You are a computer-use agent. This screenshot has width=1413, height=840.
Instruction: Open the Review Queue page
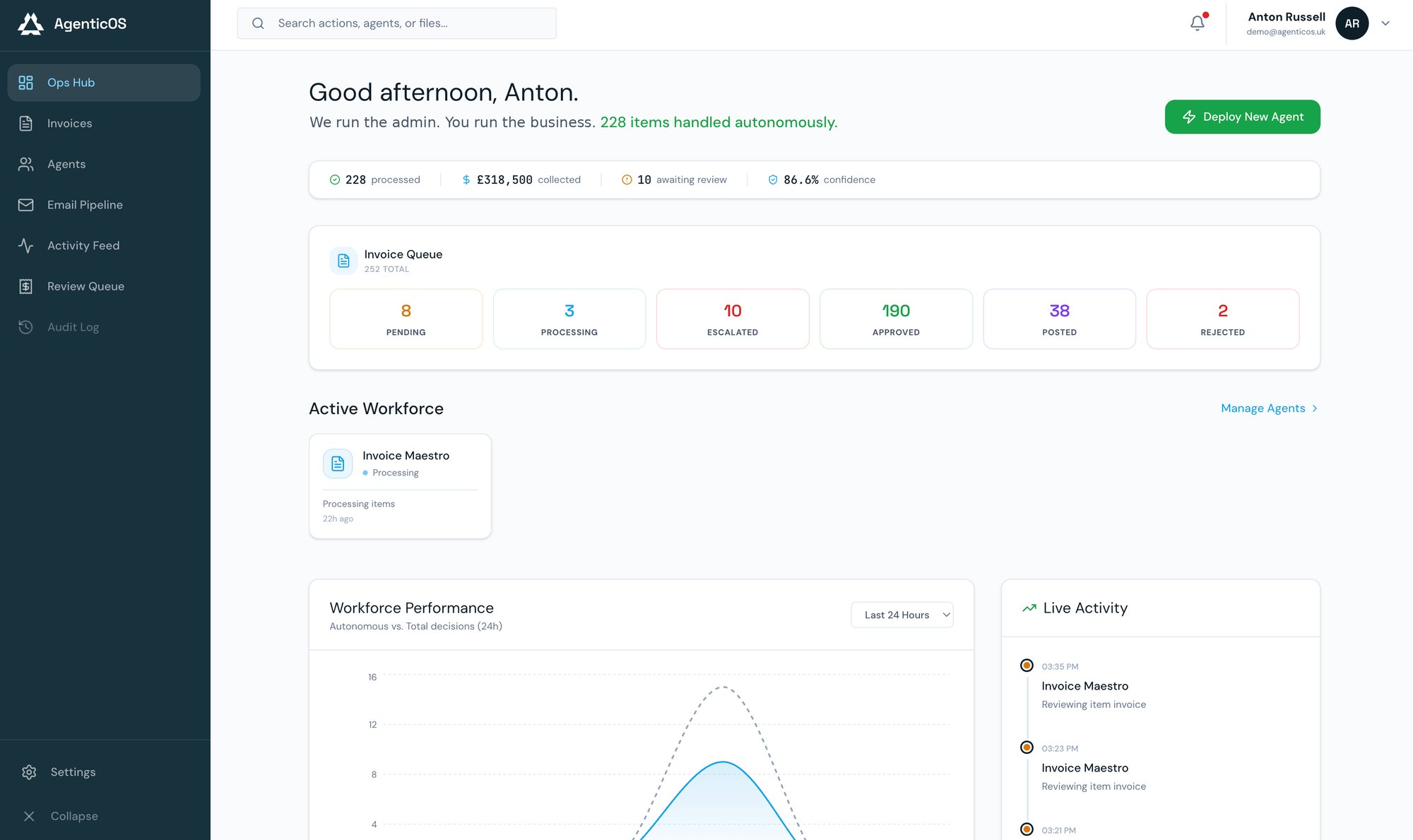104,286
